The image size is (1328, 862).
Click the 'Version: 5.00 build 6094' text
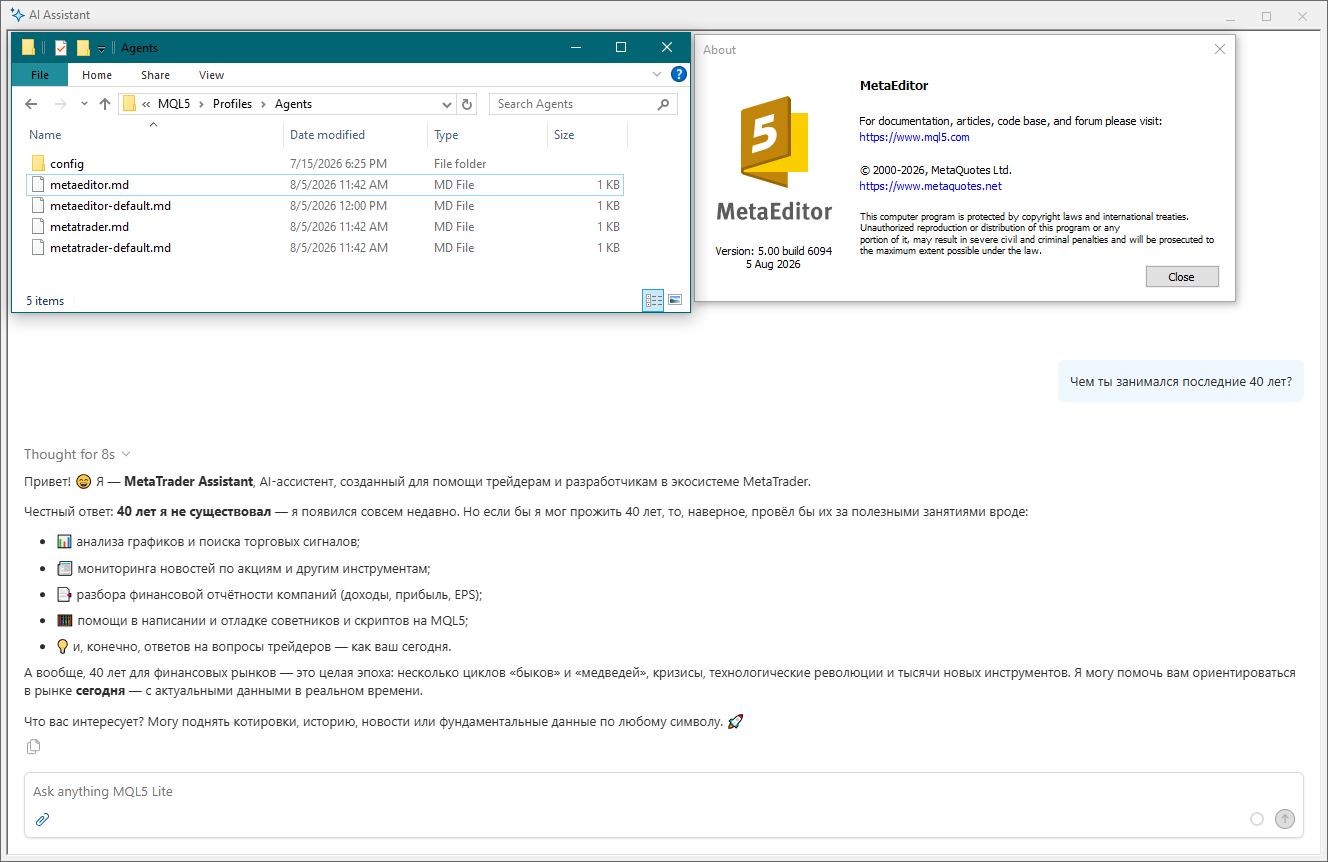pos(774,251)
